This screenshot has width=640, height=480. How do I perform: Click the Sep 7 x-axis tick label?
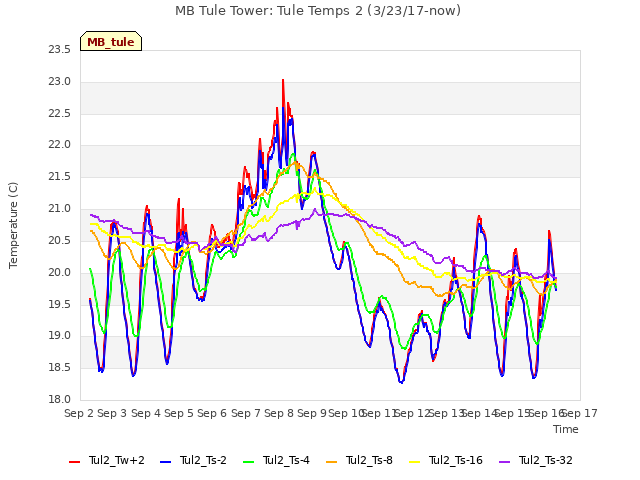click(x=246, y=413)
